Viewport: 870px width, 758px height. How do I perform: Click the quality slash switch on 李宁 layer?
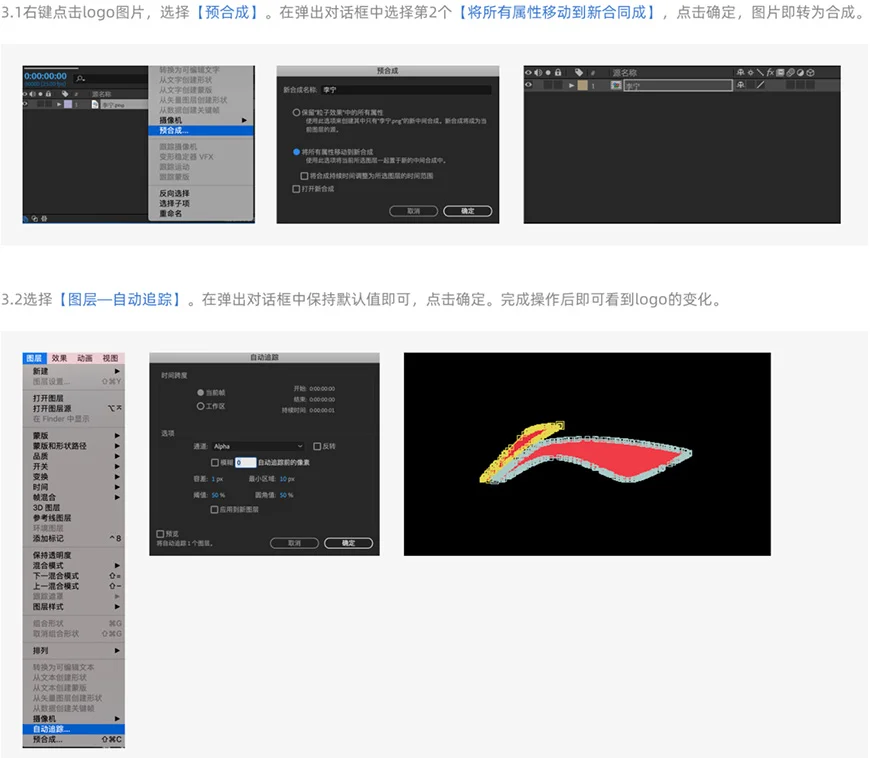pyautogui.click(x=760, y=85)
